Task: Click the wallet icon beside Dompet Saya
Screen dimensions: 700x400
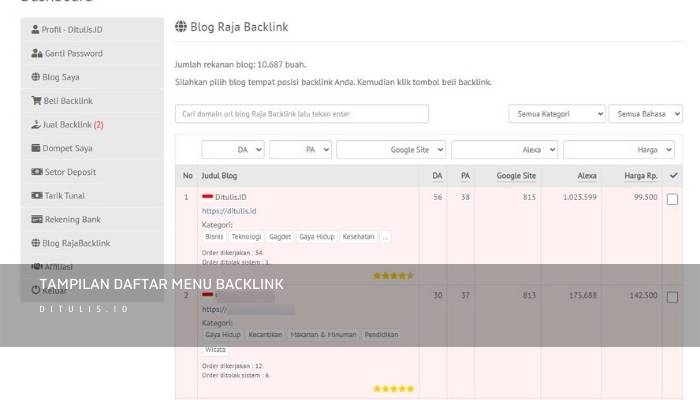Action: point(36,148)
